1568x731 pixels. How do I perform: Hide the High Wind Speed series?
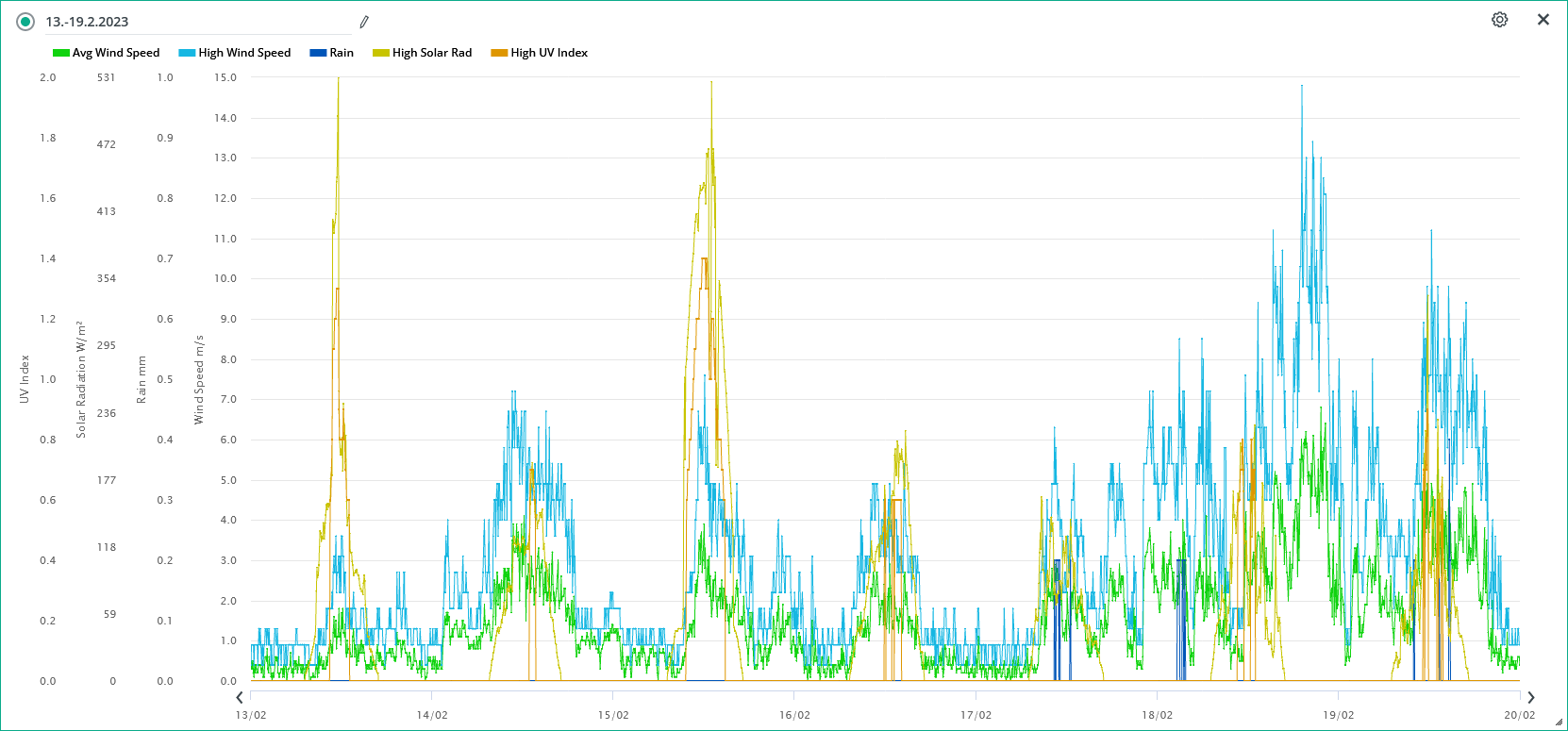[x=244, y=53]
